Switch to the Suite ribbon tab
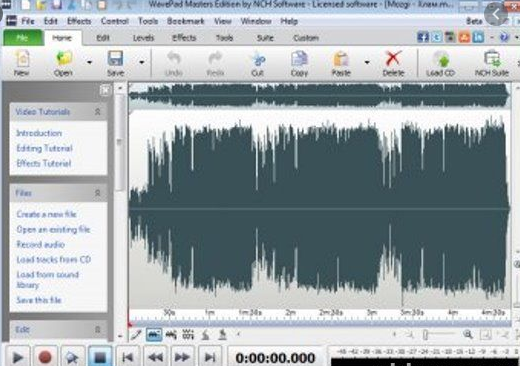 click(265, 38)
